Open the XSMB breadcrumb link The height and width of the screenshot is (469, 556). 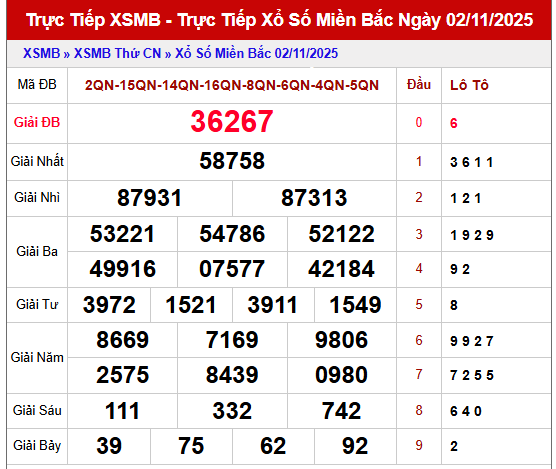[41, 53]
